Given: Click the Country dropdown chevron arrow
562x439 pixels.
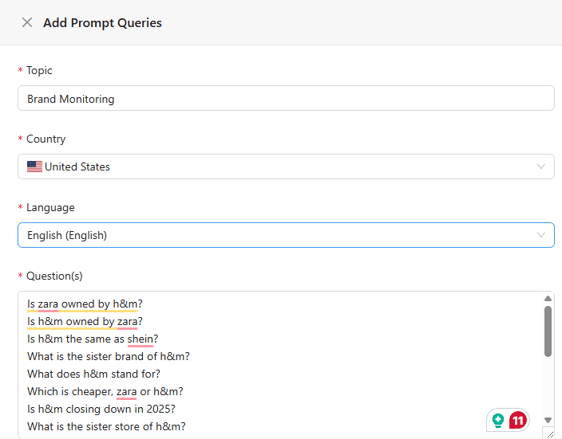Looking at the screenshot, I should [541, 167].
